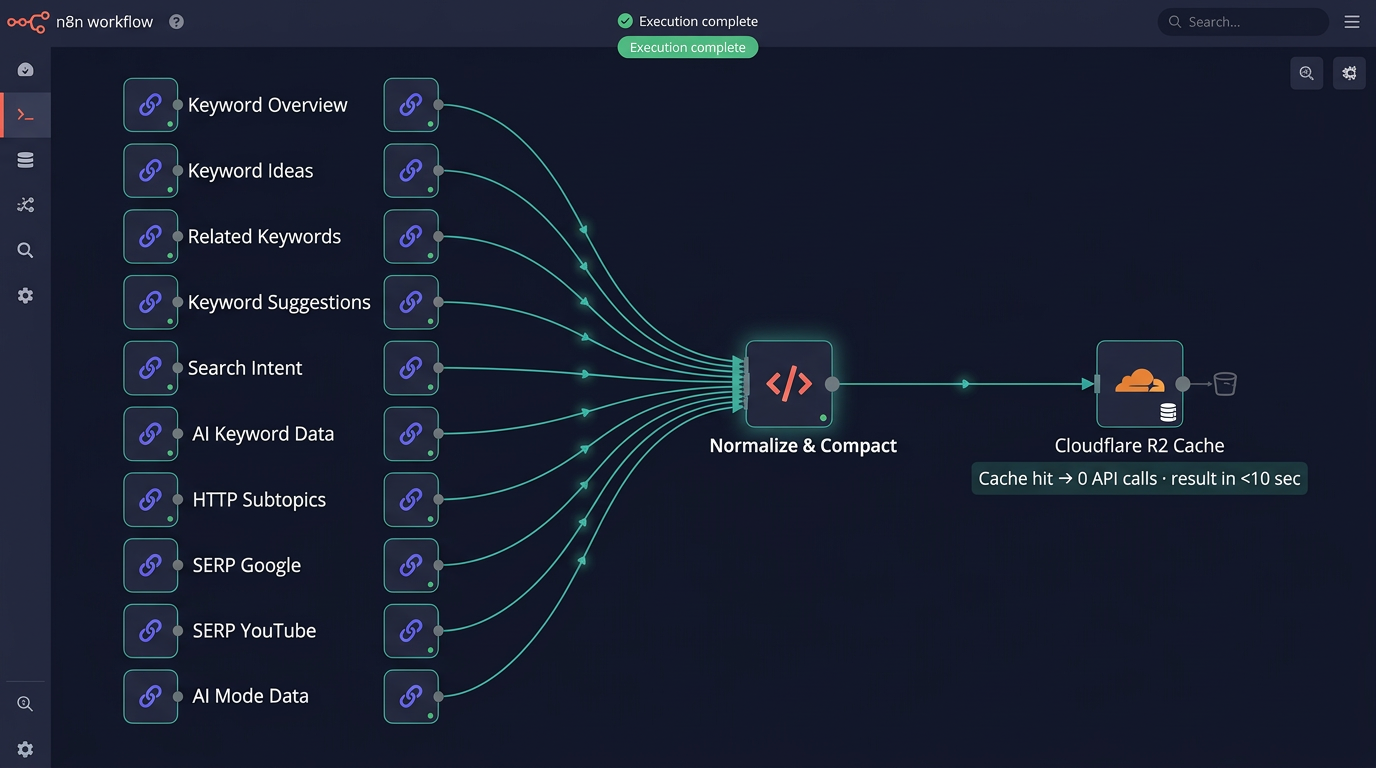Click the search input field

tap(1250, 22)
